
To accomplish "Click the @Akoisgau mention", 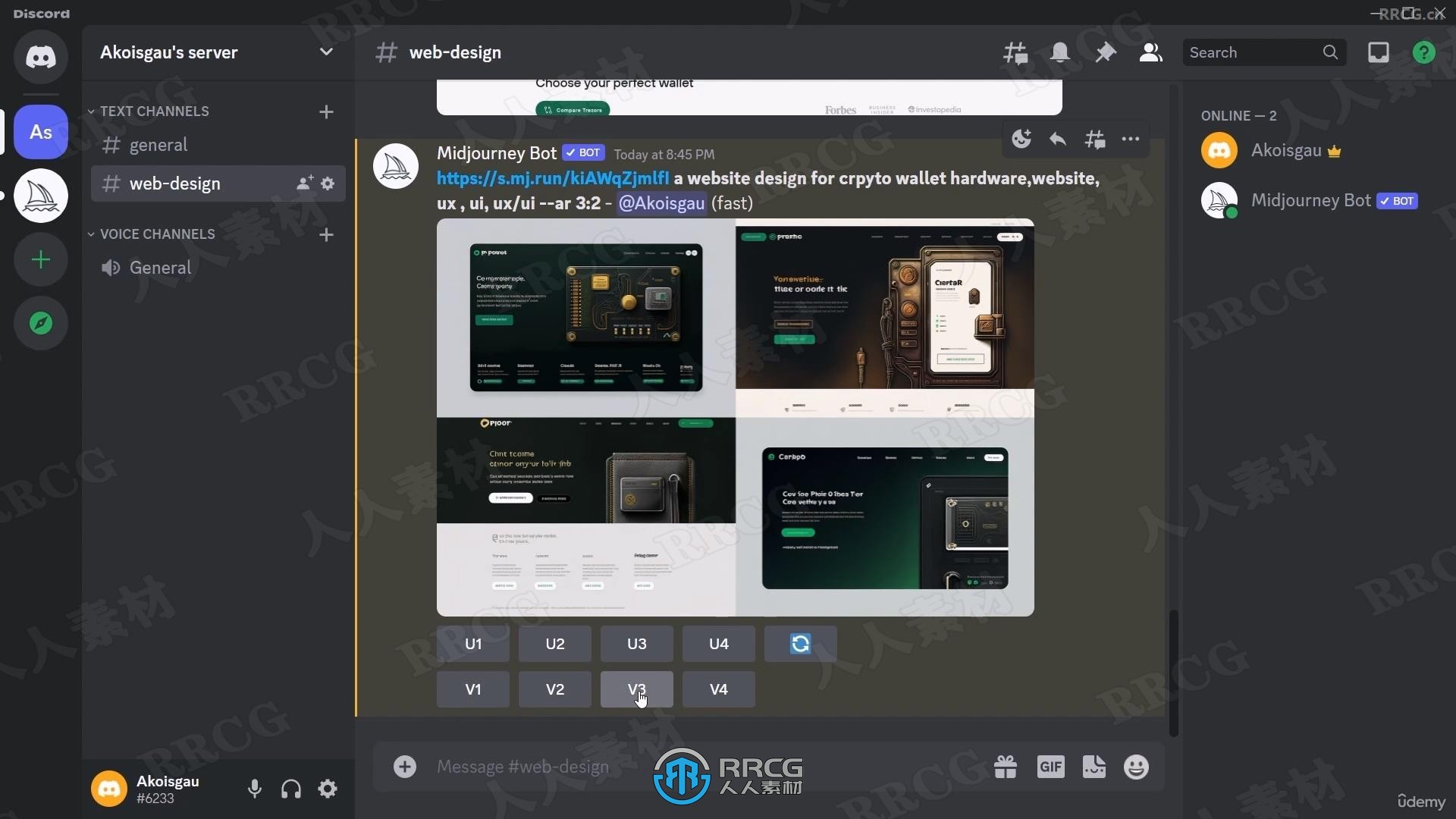I will pos(661,203).
